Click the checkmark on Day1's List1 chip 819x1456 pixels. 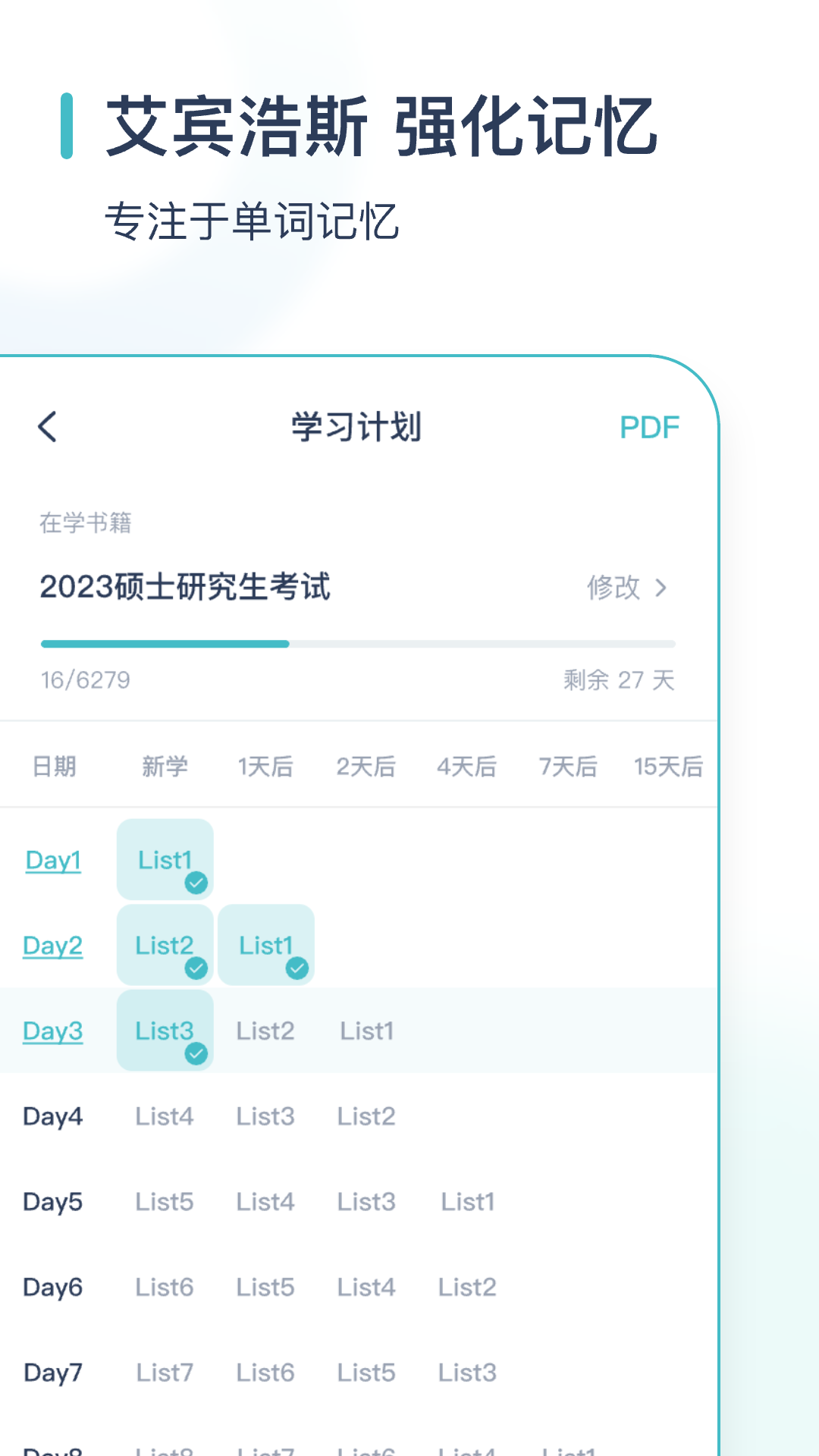tap(196, 881)
